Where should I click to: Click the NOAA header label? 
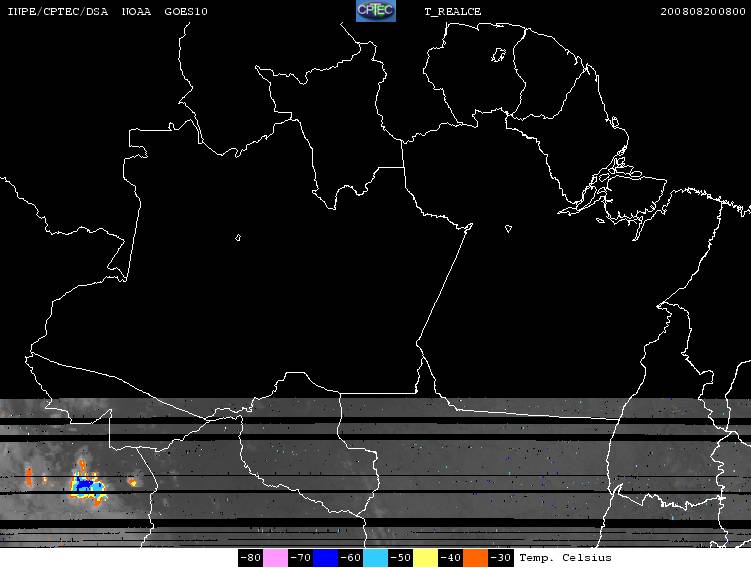136,11
